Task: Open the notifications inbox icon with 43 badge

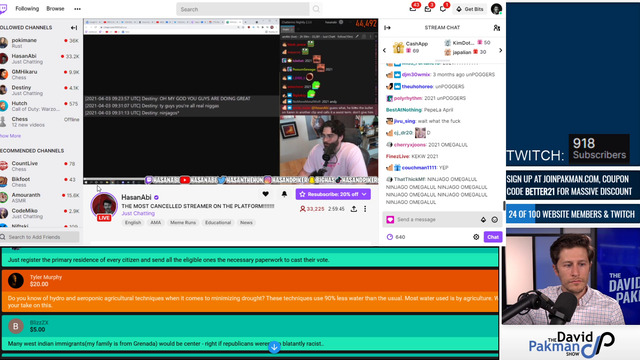Action: [x=413, y=9]
